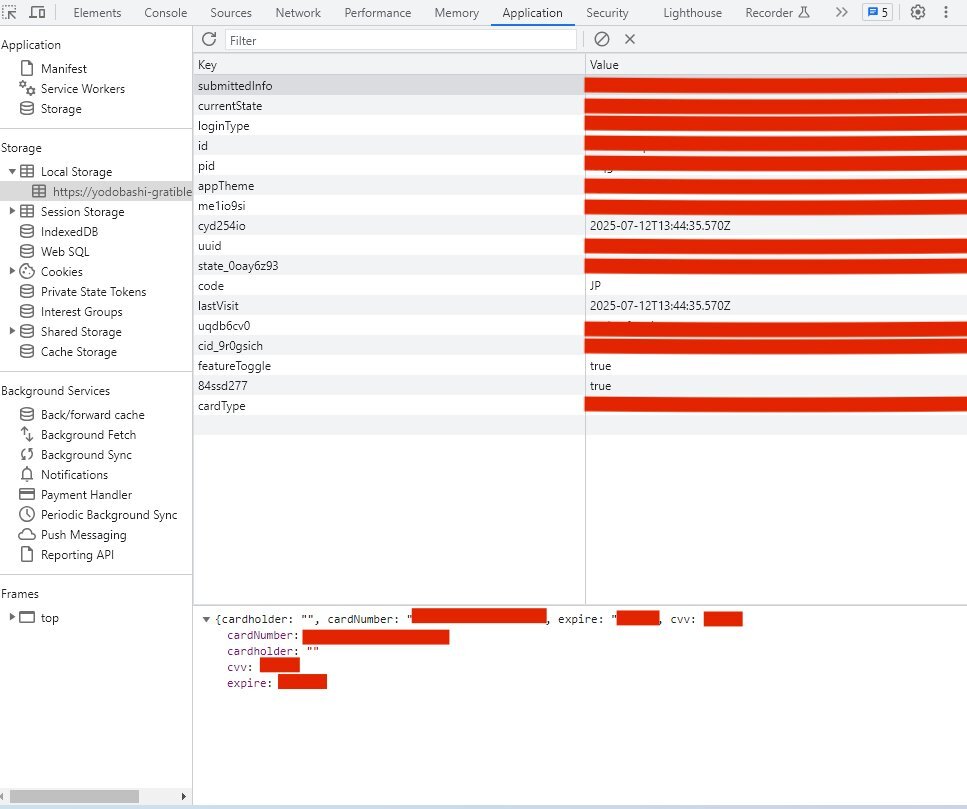The width and height of the screenshot is (967, 809).
Task: Open the Elements tab
Action: 97,12
